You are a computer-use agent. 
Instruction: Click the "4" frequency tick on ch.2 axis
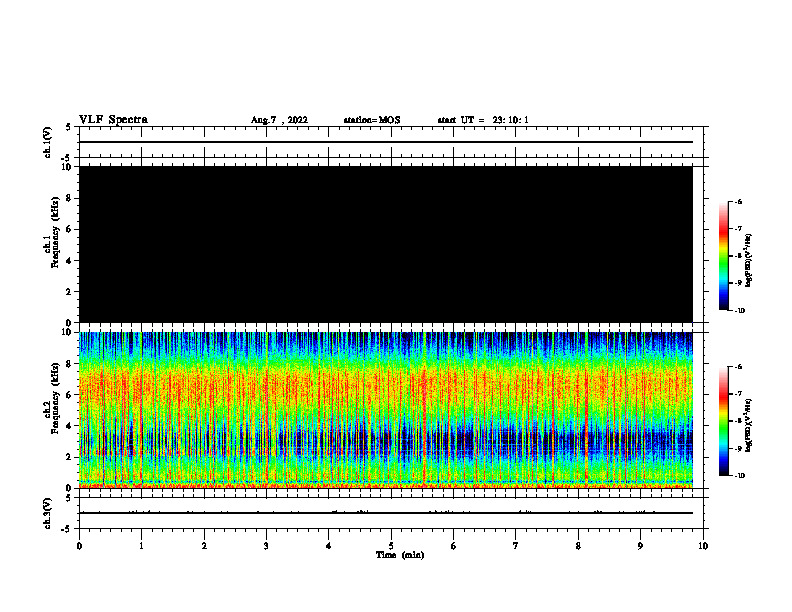(70, 426)
